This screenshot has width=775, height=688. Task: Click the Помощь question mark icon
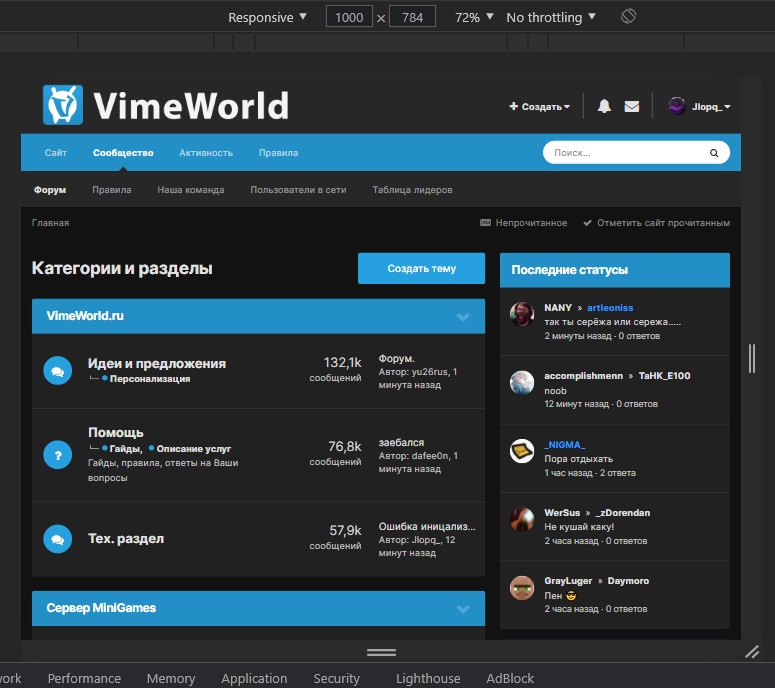click(58, 455)
